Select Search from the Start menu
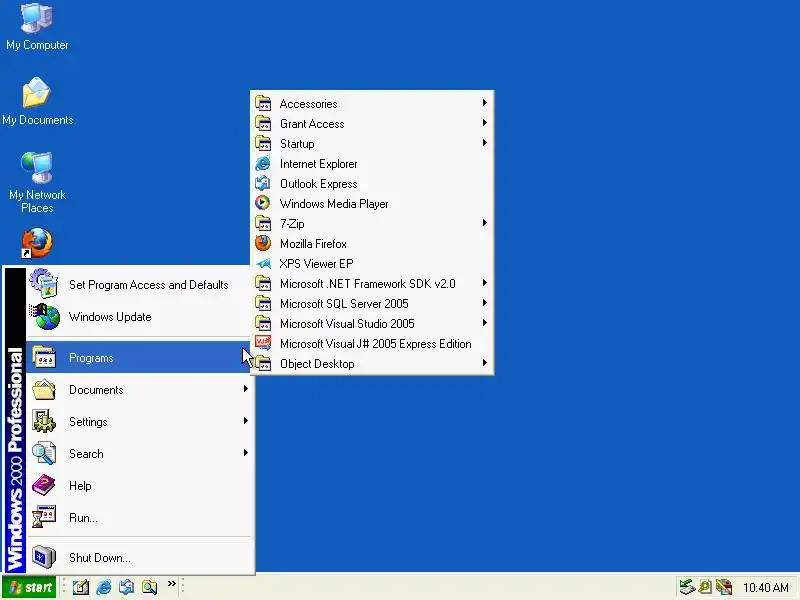 point(139,454)
